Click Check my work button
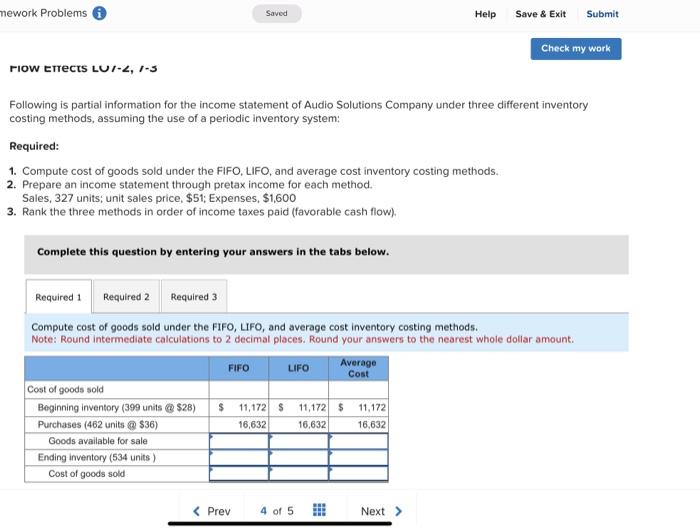Image resolution: width=700 pixels, height=532 pixels. [576, 49]
